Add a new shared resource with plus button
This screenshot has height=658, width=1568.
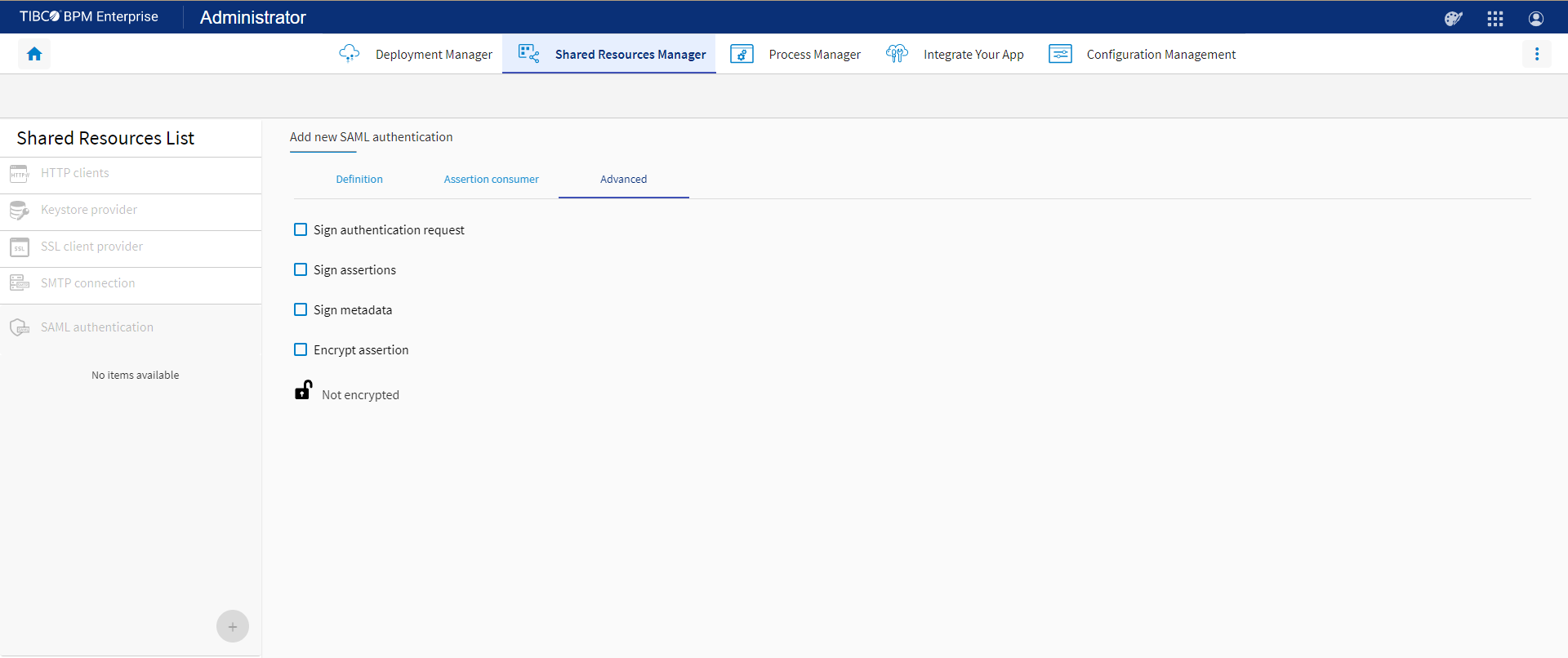point(233,626)
